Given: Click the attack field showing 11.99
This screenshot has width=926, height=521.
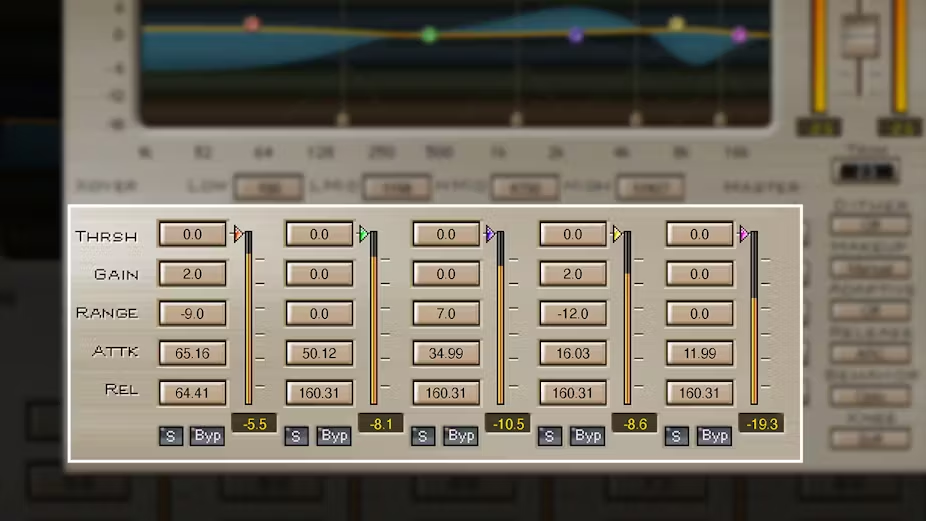Looking at the screenshot, I should point(699,353).
